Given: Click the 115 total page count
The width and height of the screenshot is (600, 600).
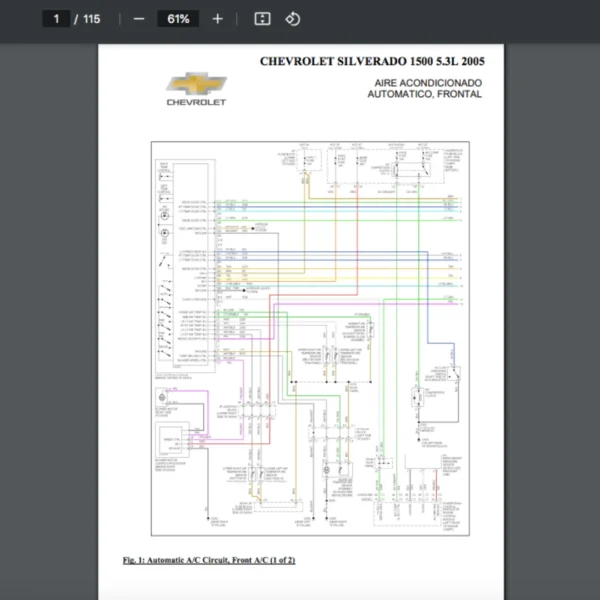Looking at the screenshot, I should [x=91, y=18].
